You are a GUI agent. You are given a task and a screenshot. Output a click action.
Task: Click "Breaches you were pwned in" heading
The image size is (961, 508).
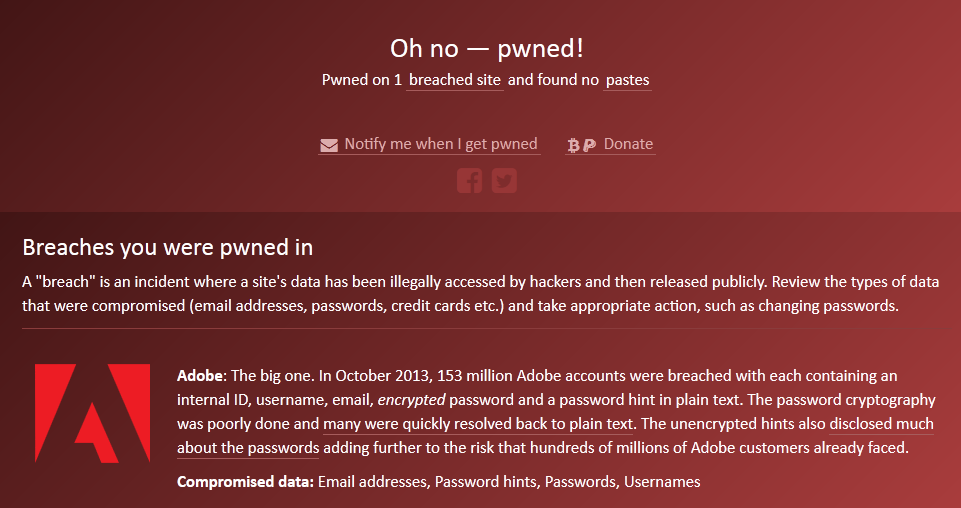(168, 247)
